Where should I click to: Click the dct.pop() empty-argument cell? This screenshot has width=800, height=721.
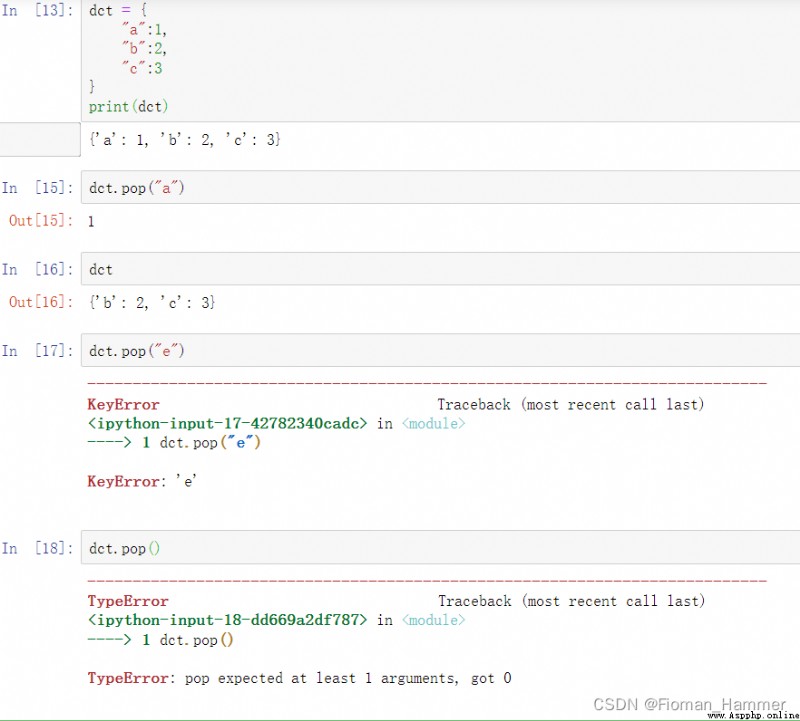tap(440, 548)
